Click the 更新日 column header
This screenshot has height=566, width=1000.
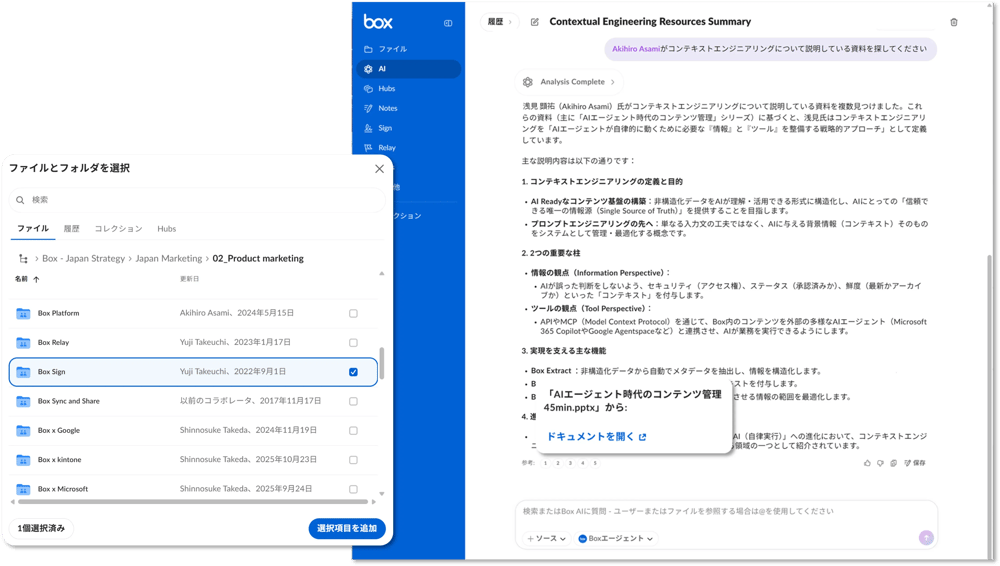coord(189,279)
